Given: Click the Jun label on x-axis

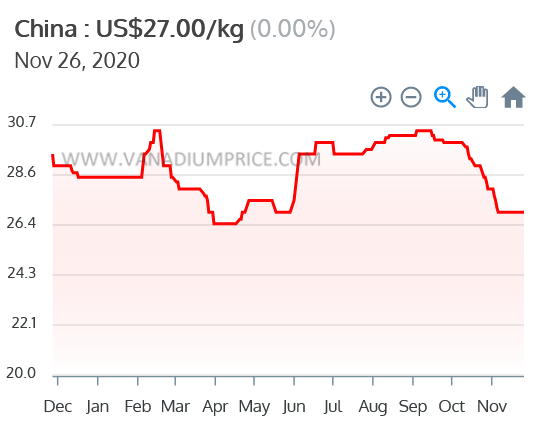Looking at the screenshot, I should coord(294,407).
